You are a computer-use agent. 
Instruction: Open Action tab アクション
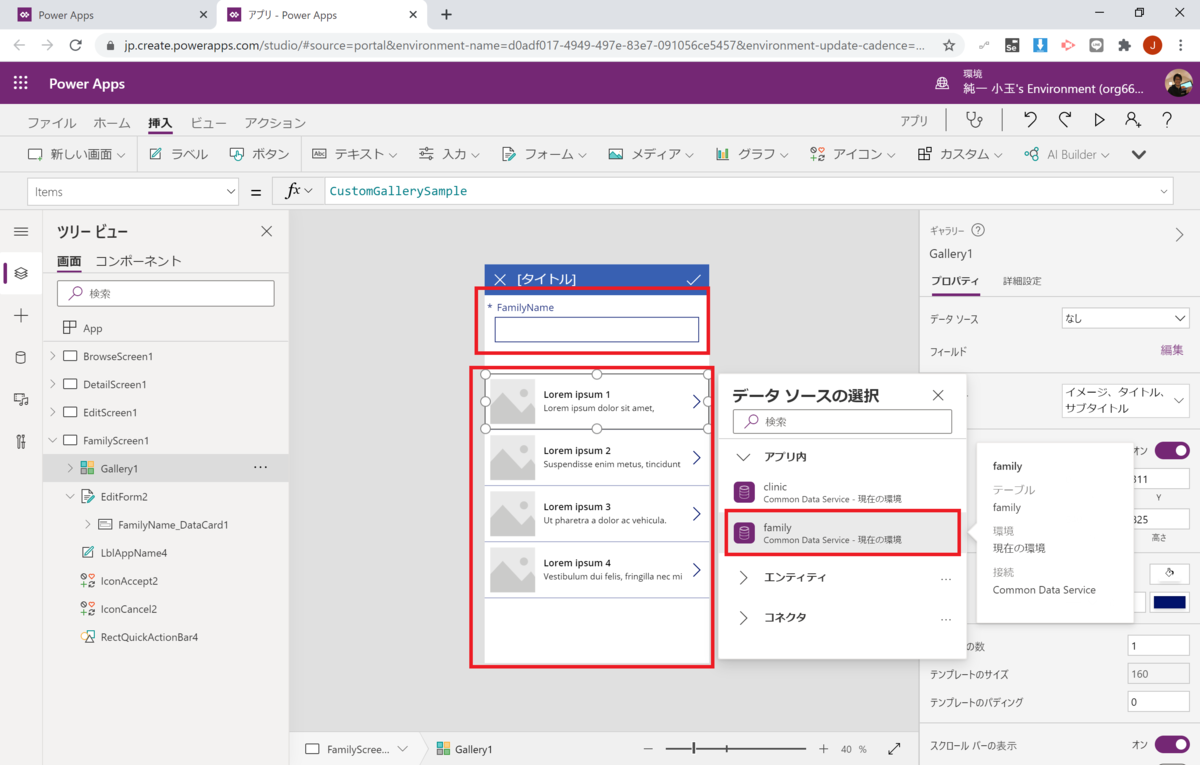coord(275,123)
